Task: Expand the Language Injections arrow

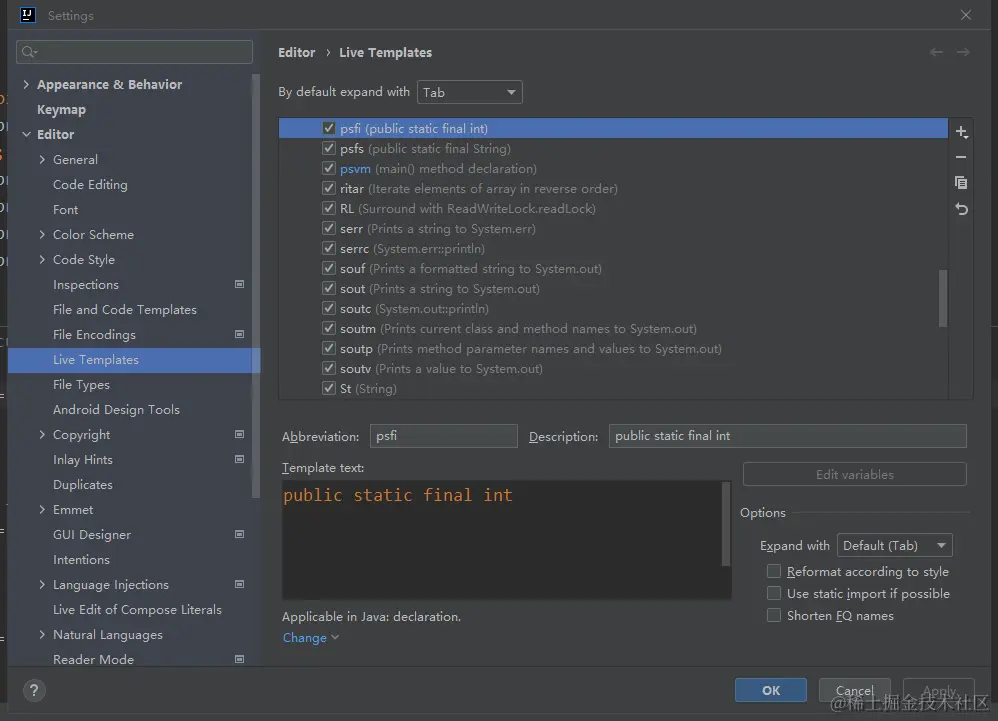Action: 42,584
